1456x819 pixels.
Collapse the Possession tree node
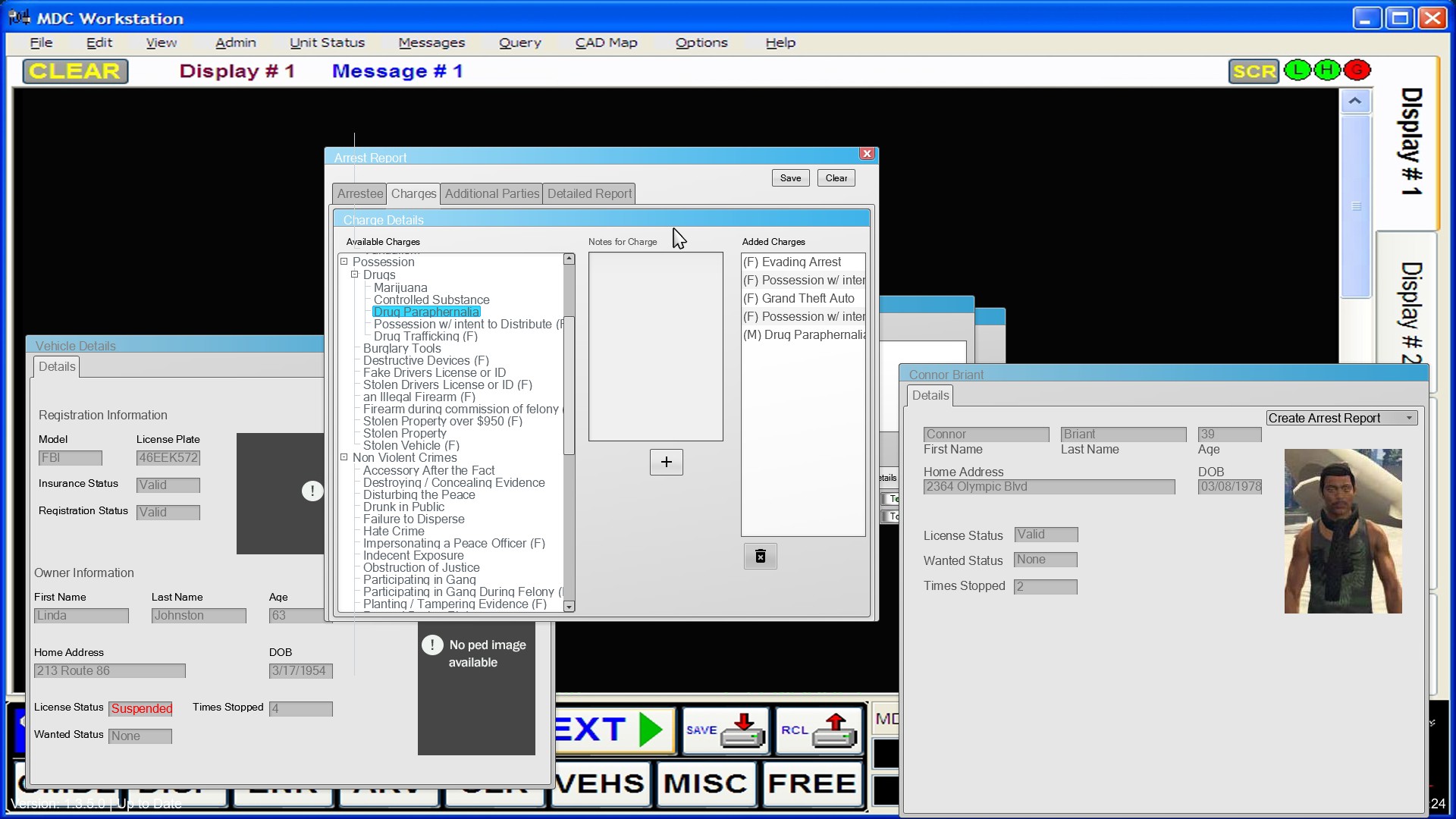click(344, 262)
